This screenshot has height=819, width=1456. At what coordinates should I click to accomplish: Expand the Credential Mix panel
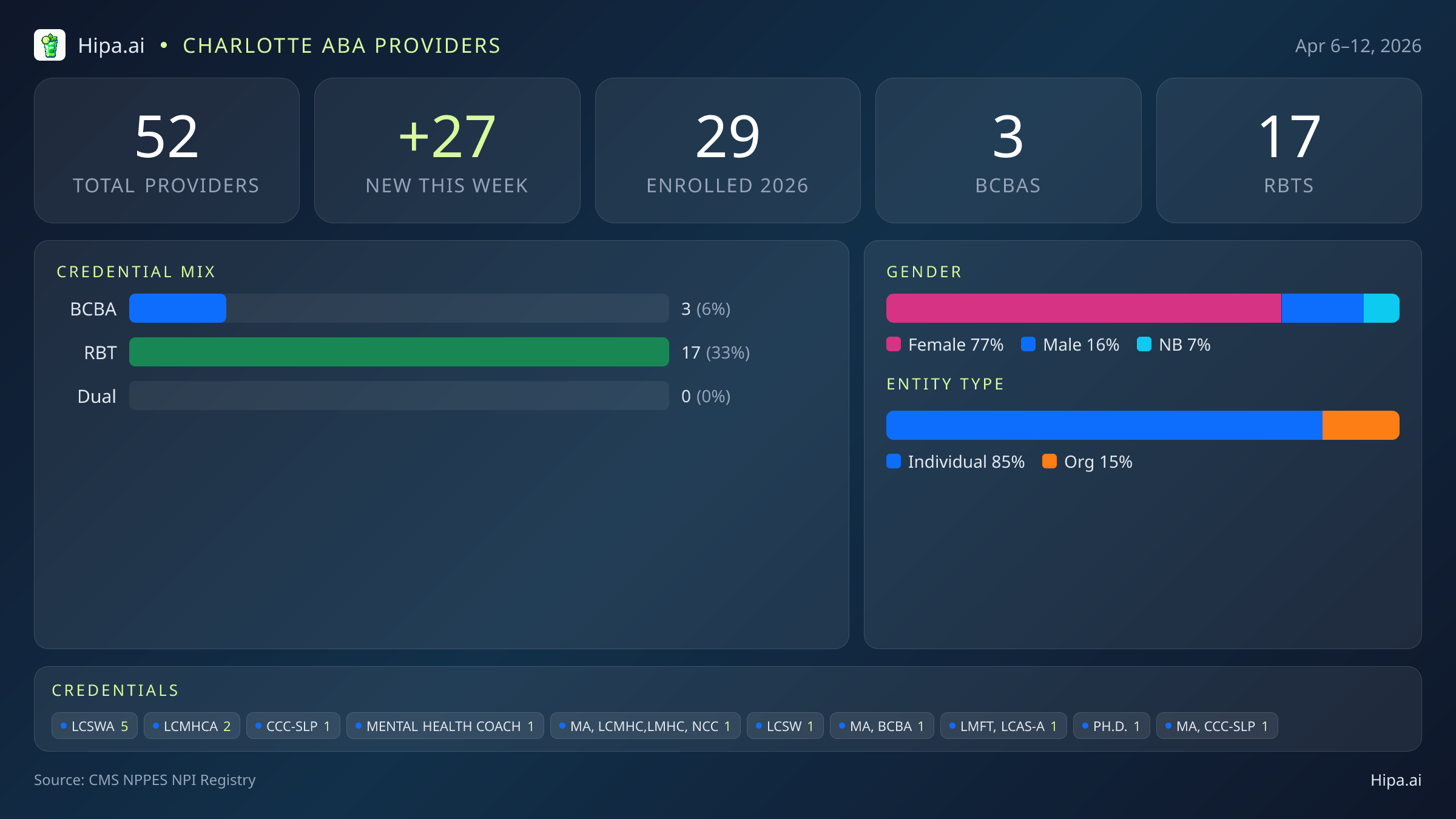(x=136, y=271)
